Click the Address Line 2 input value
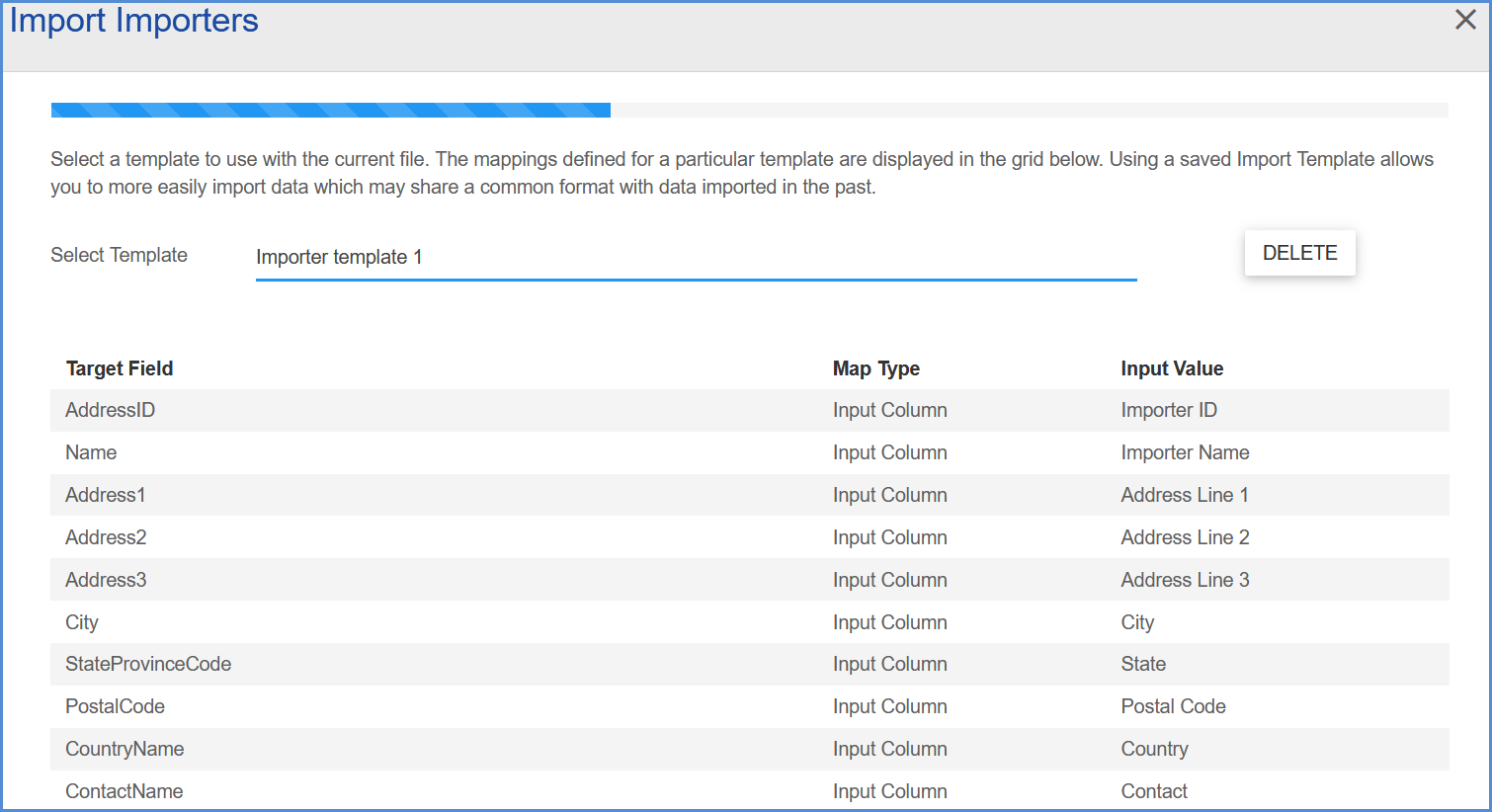Image resolution: width=1492 pixels, height=812 pixels. [1185, 537]
